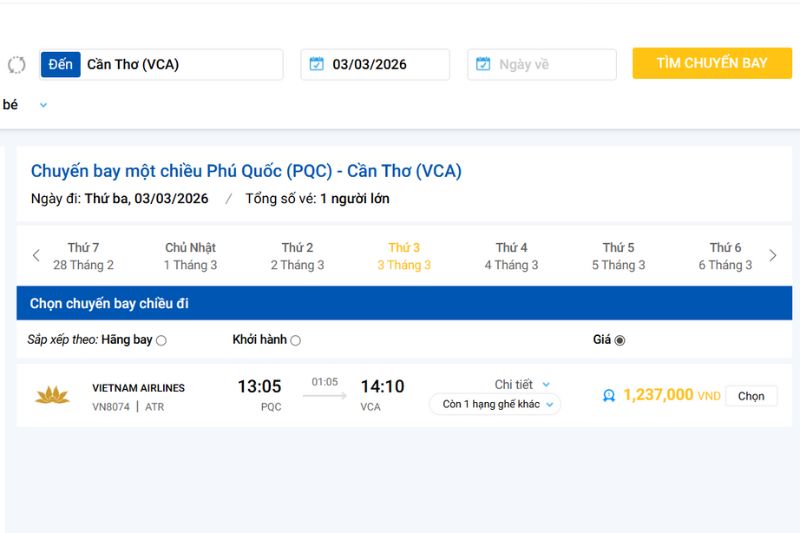This screenshot has height=533, width=800.
Task: Click the Vietnam Airlines lotus logo
Action: coord(52,395)
